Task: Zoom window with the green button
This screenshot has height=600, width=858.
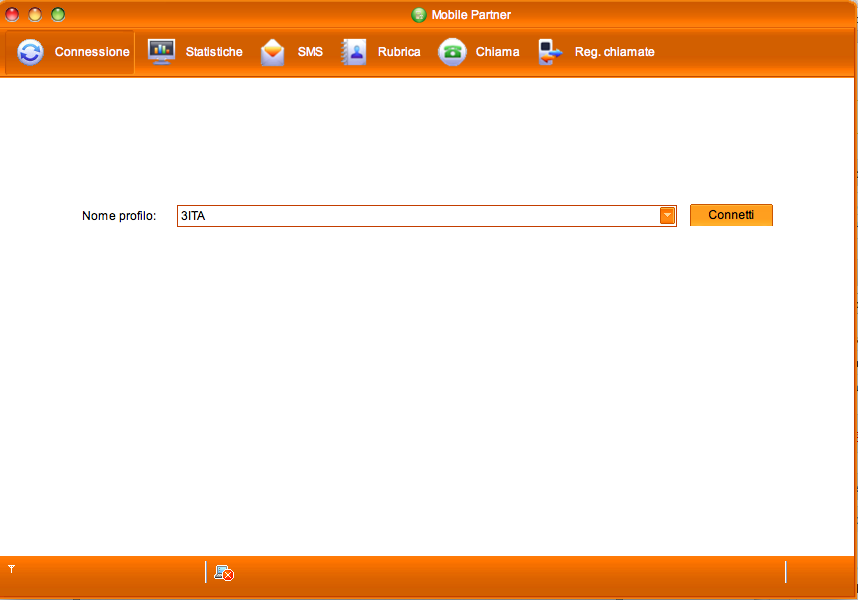Action: [x=58, y=14]
